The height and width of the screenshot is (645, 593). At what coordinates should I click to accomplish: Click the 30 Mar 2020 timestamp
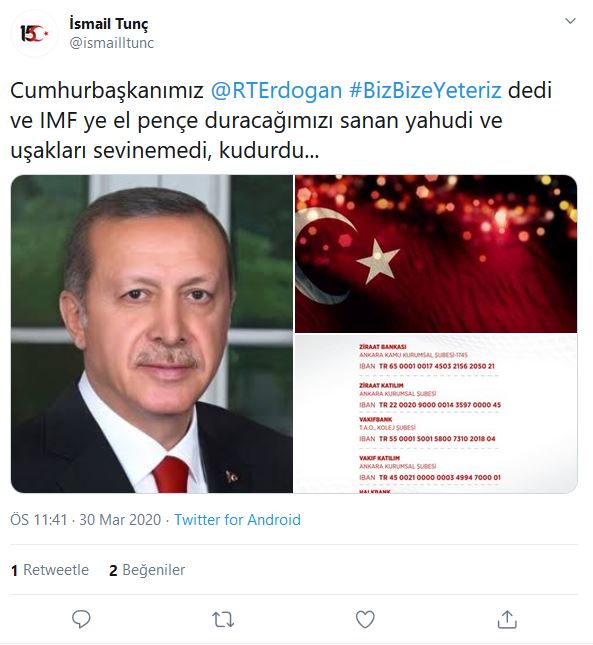point(120,520)
